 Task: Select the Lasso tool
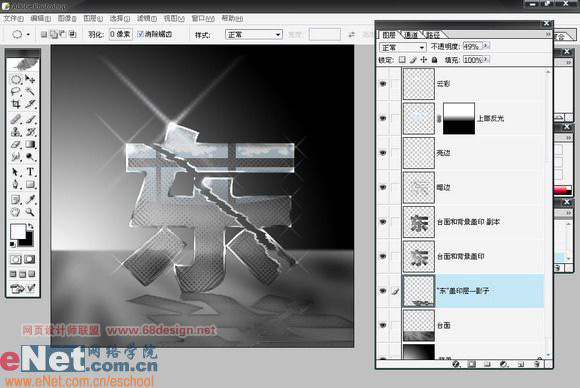click(x=16, y=91)
